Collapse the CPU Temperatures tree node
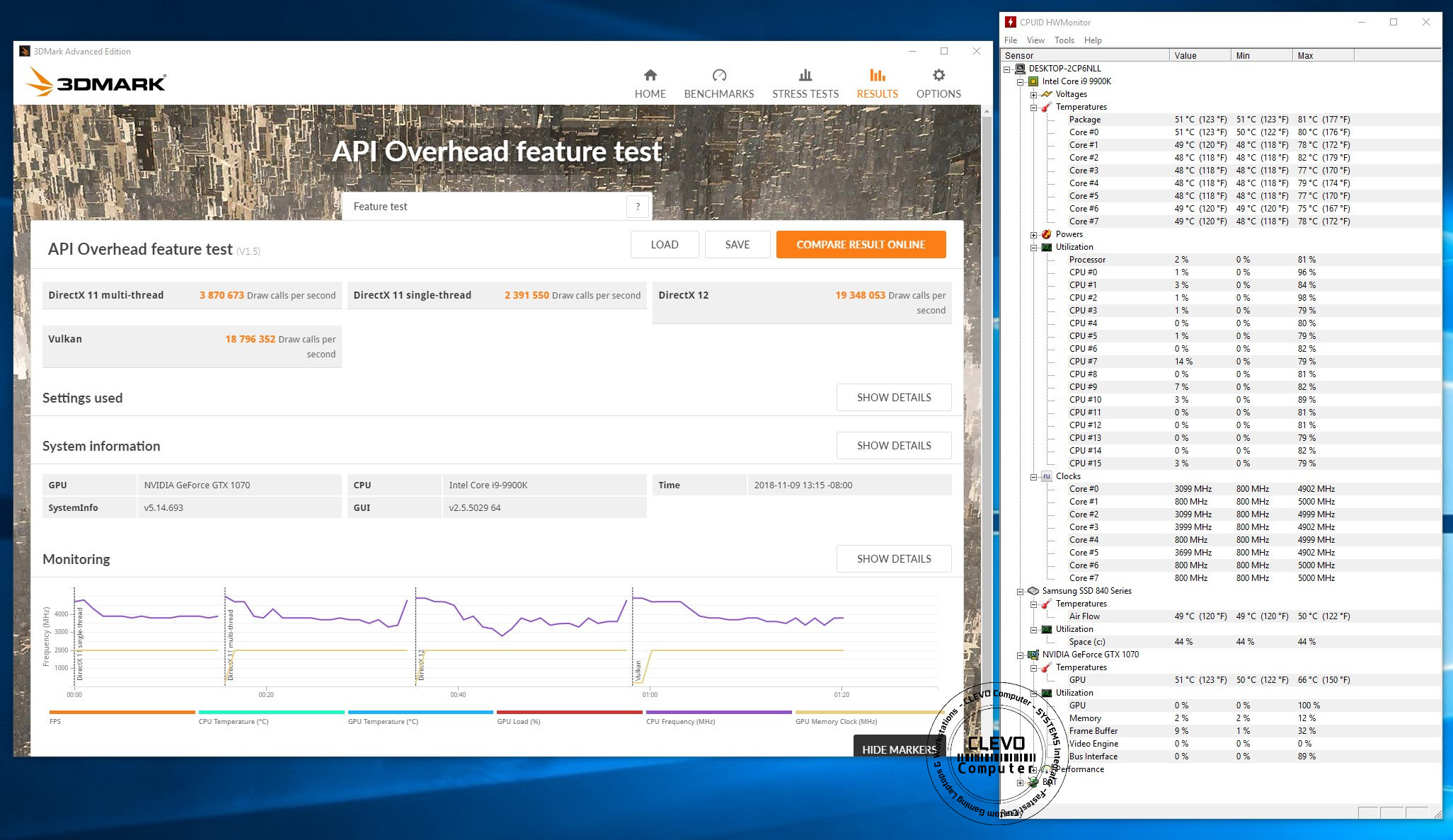 1034,108
